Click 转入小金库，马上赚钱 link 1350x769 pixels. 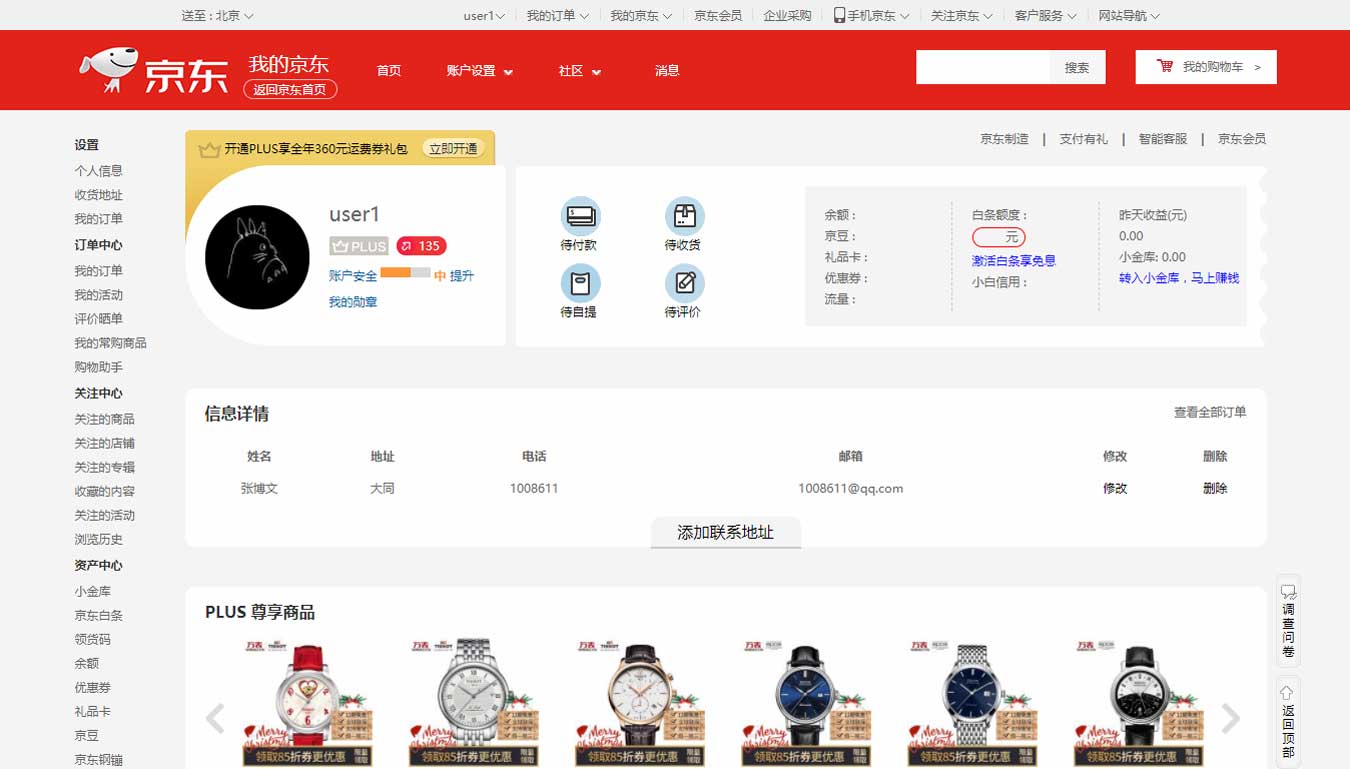click(x=1179, y=278)
